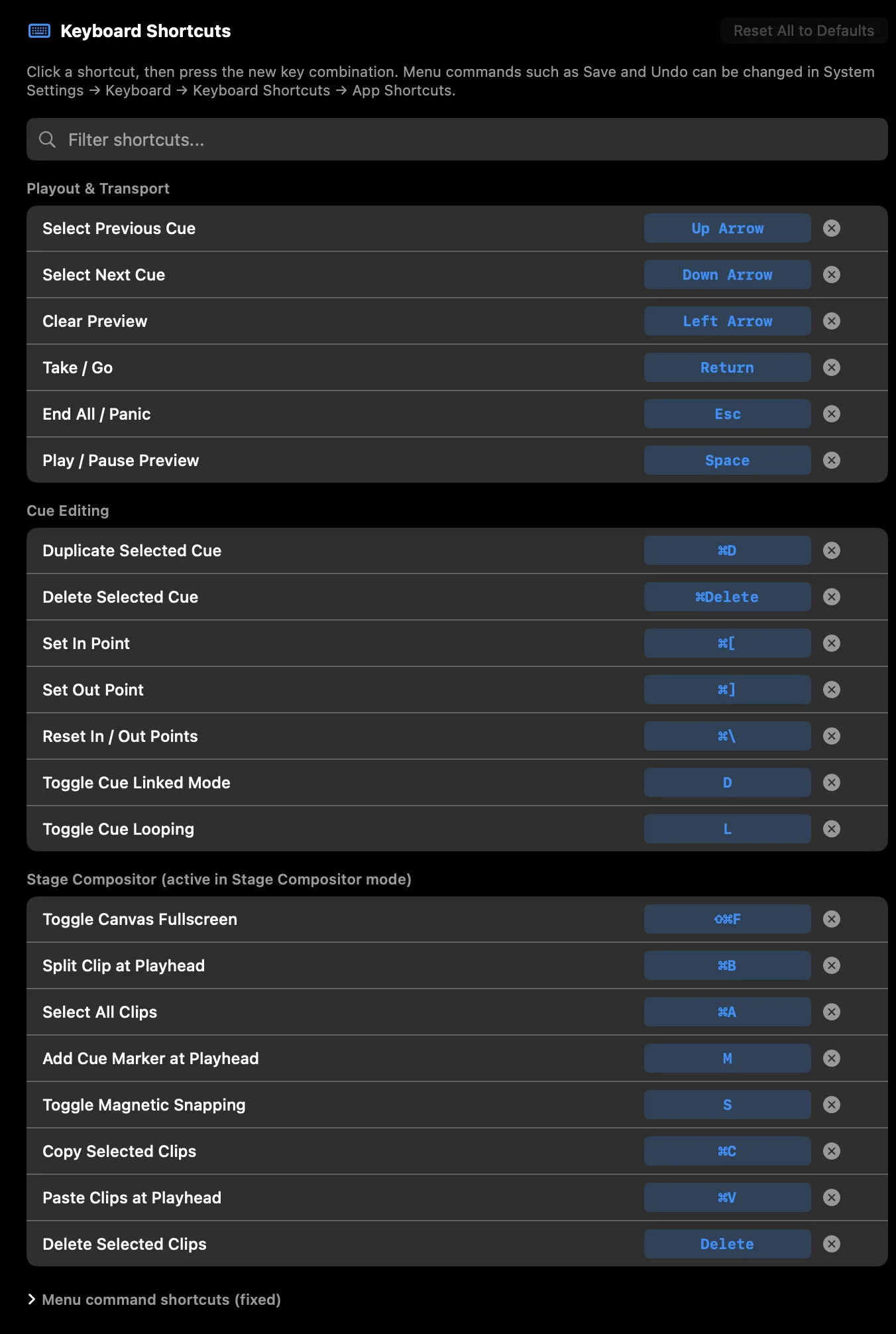Rebind the ⌘V Paste Clips at Playhead shortcut
The image size is (896, 1334).
click(727, 1197)
